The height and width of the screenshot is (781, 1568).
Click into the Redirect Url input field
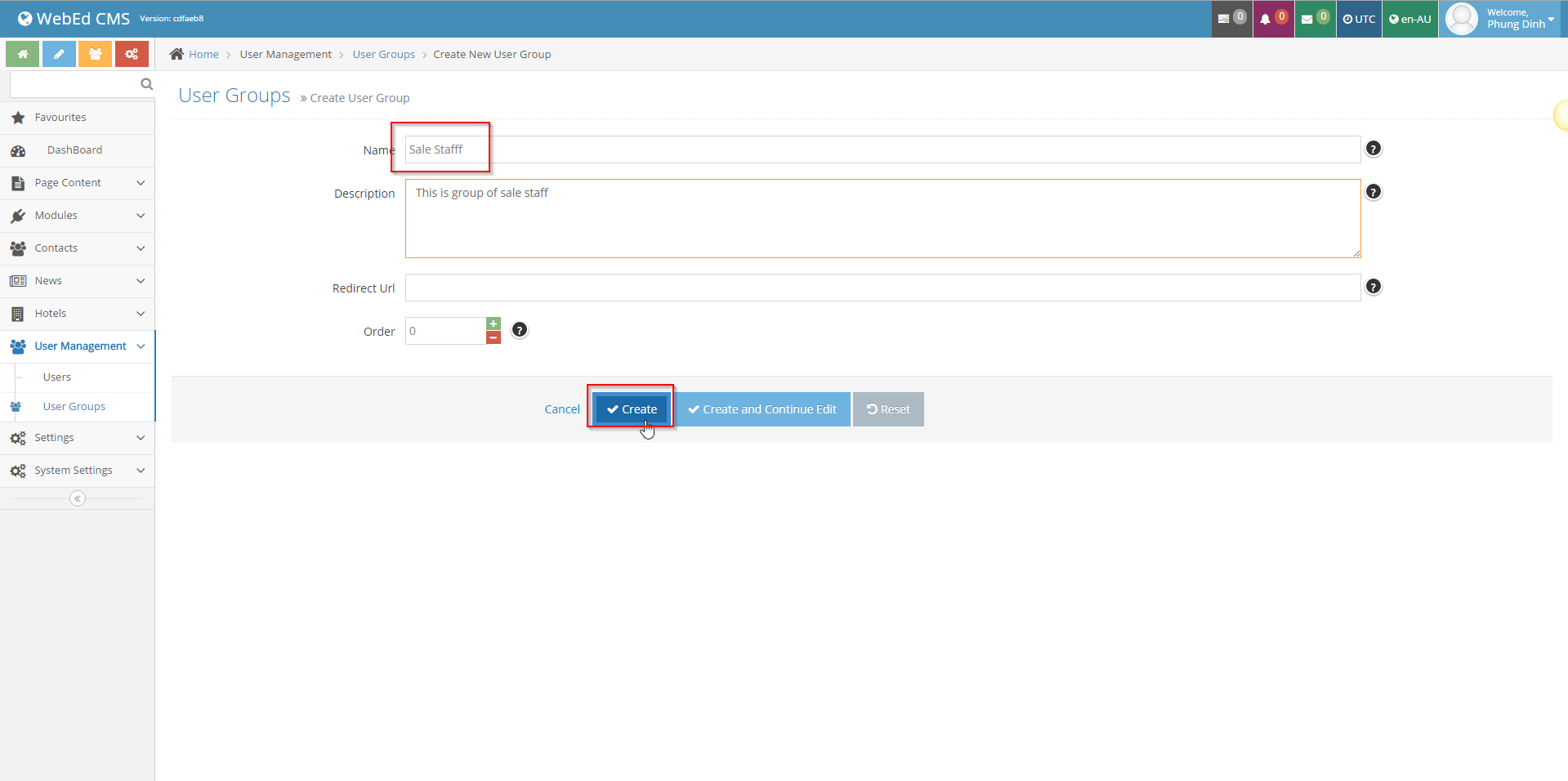[x=882, y=288]
